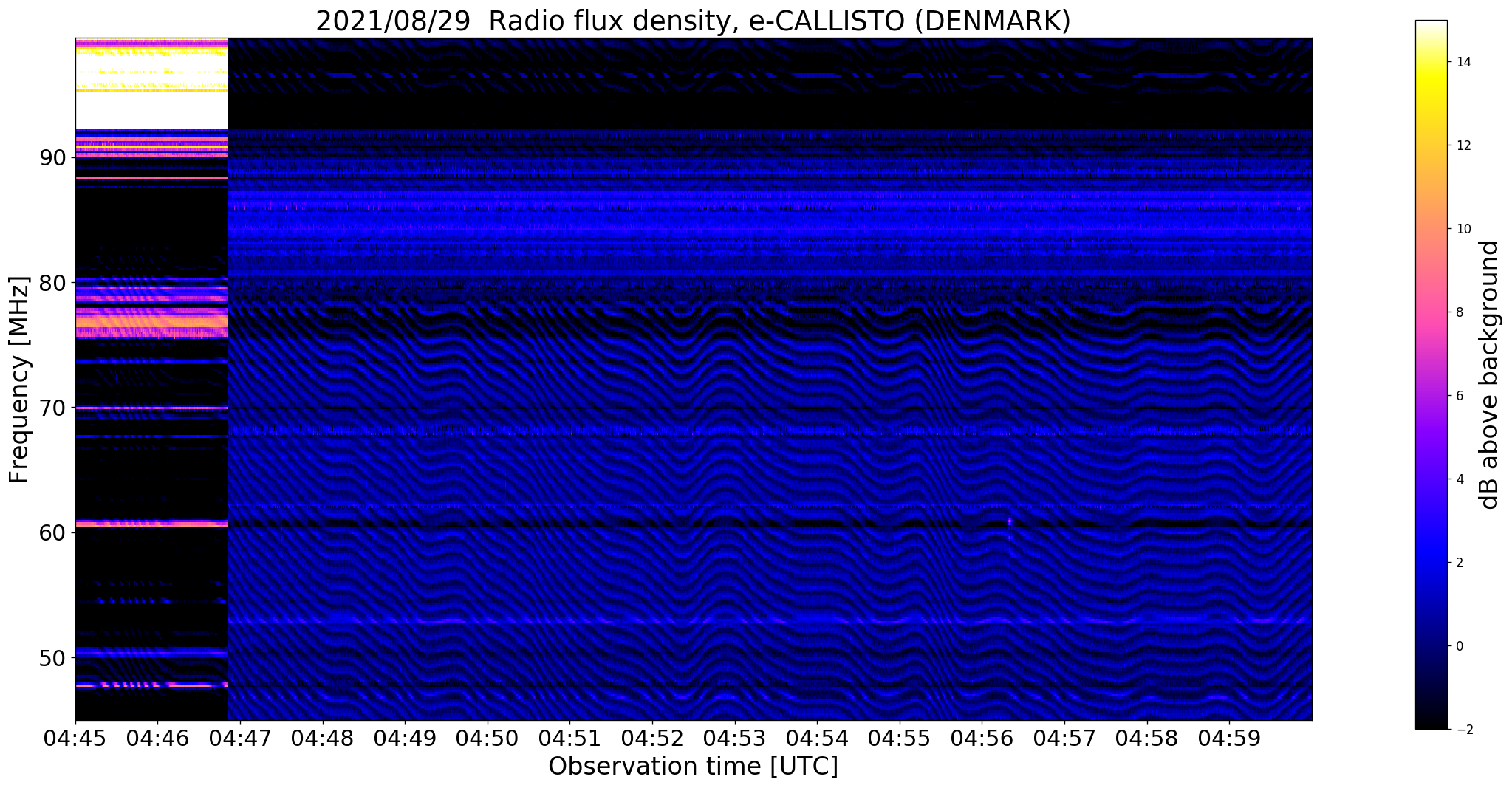Click the date '2021/08/29' in the title

coord(393,21)
